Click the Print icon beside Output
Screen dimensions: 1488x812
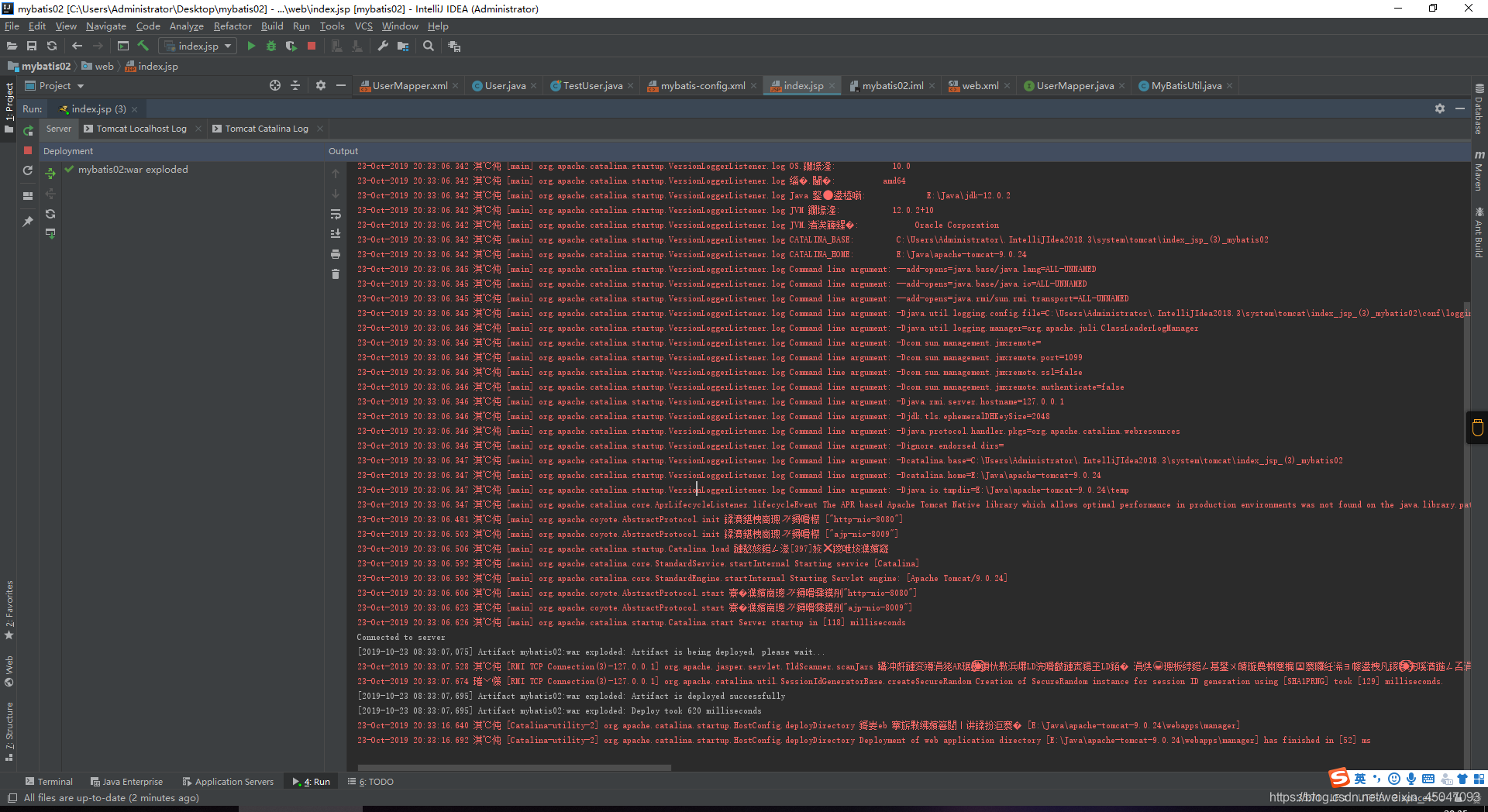coord(336,254)
